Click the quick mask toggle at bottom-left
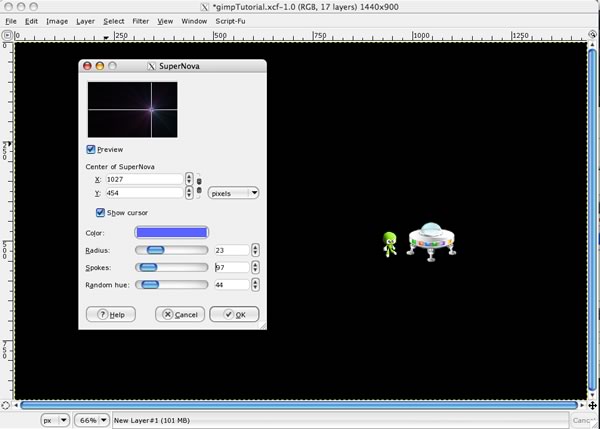Screen dimensions: 600x429 (7, 405)
